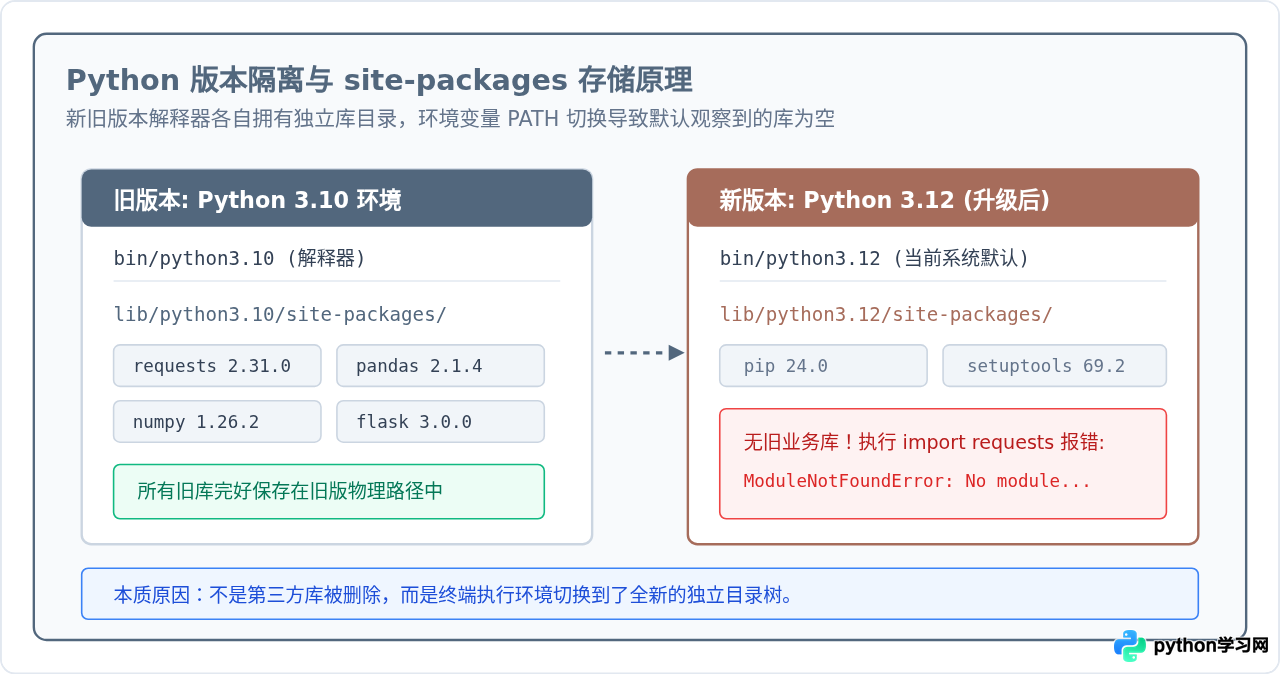Click the 'lib/python3.12/site-packages/' path
The image size is (1280, 674).
tap(886, 314)
